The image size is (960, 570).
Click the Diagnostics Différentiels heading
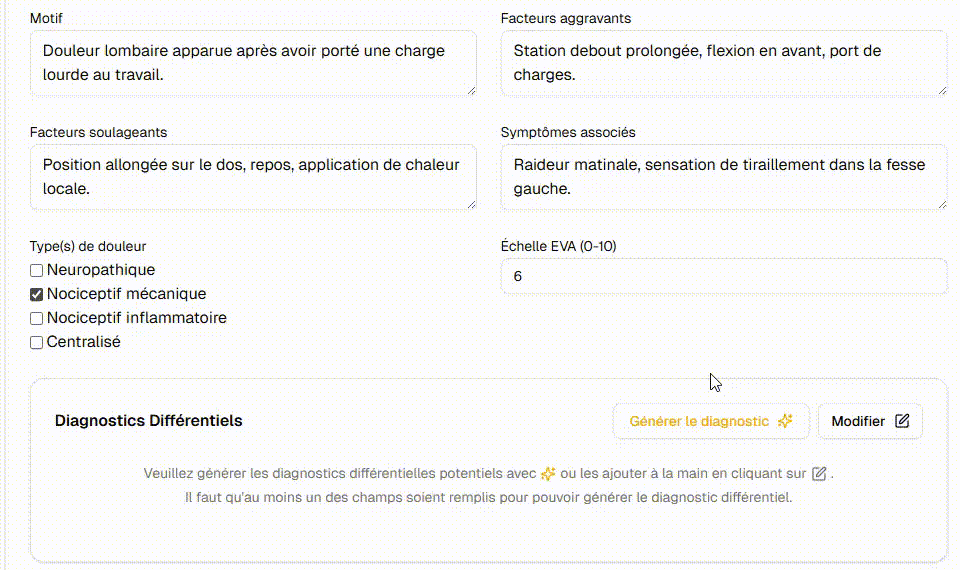click(148, 421)
